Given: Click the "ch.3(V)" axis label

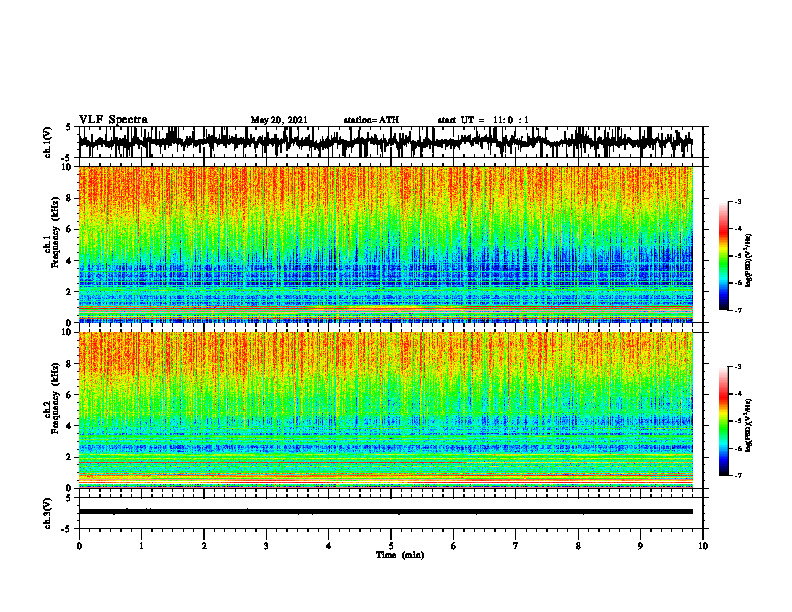Looking at the screenshot, I should click(48, 513).
